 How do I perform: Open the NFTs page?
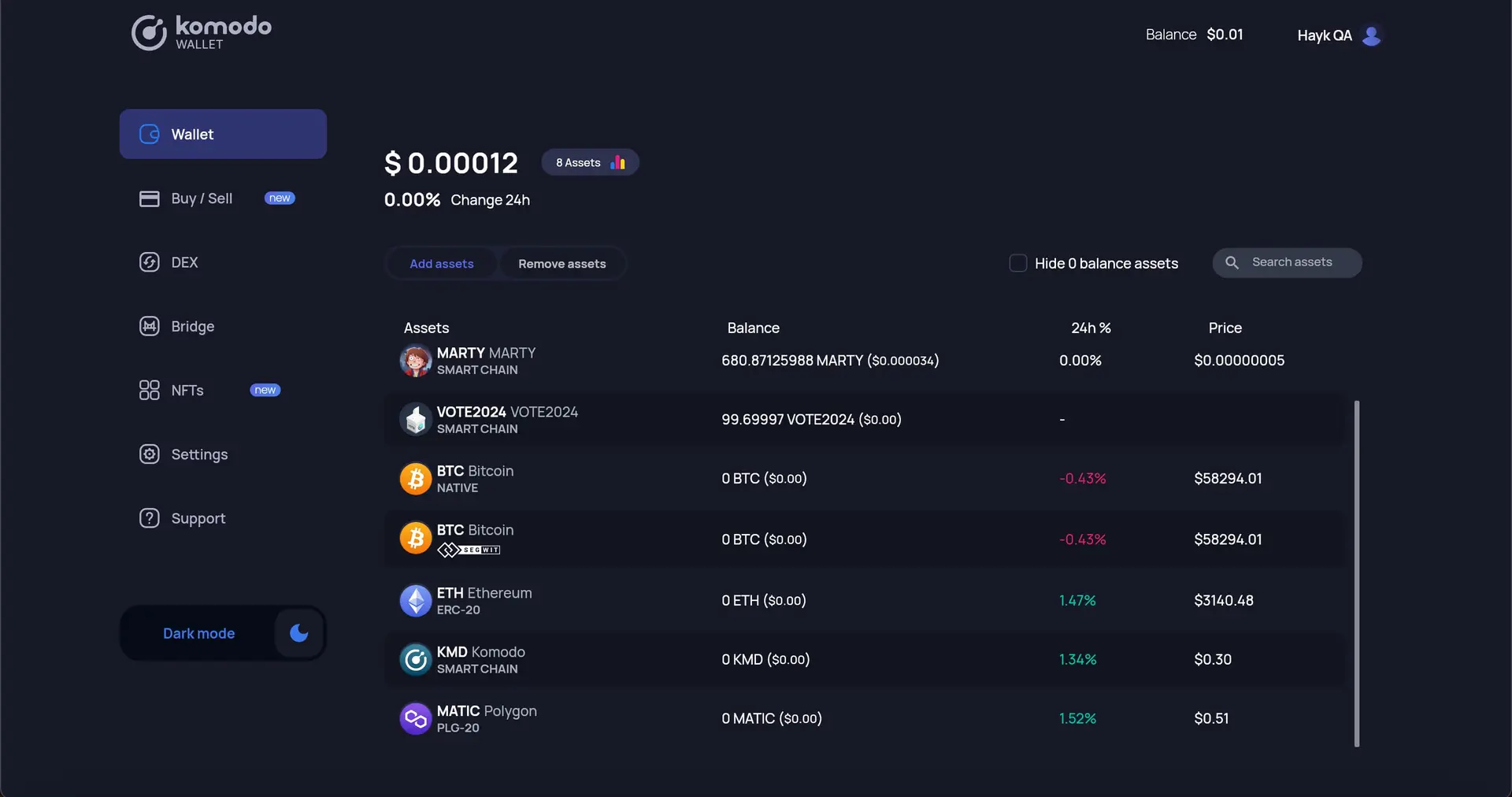click(187, 390)
